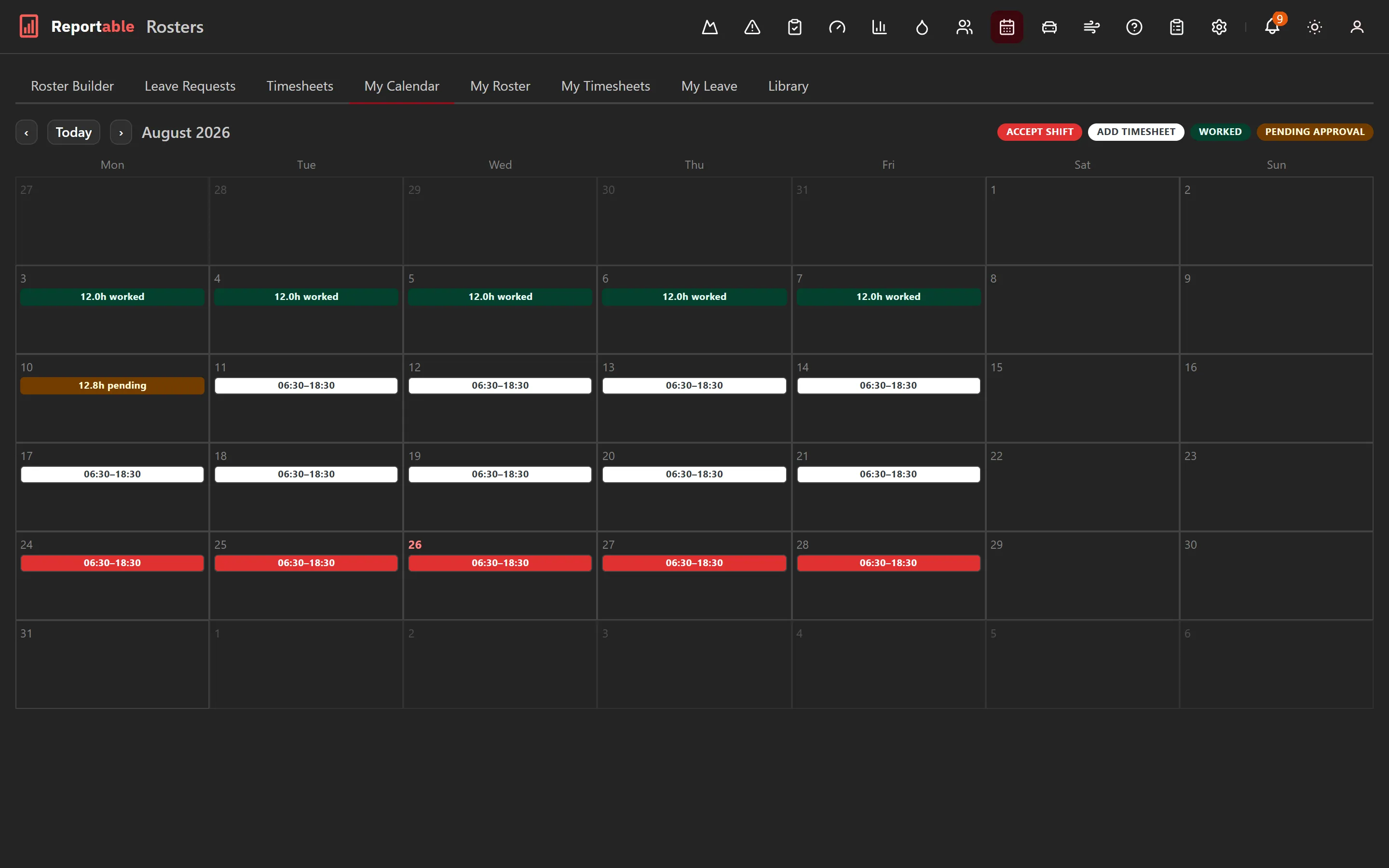
Task: Click the ADD TIMESHEET legend pill
Action: point(1136,132)
